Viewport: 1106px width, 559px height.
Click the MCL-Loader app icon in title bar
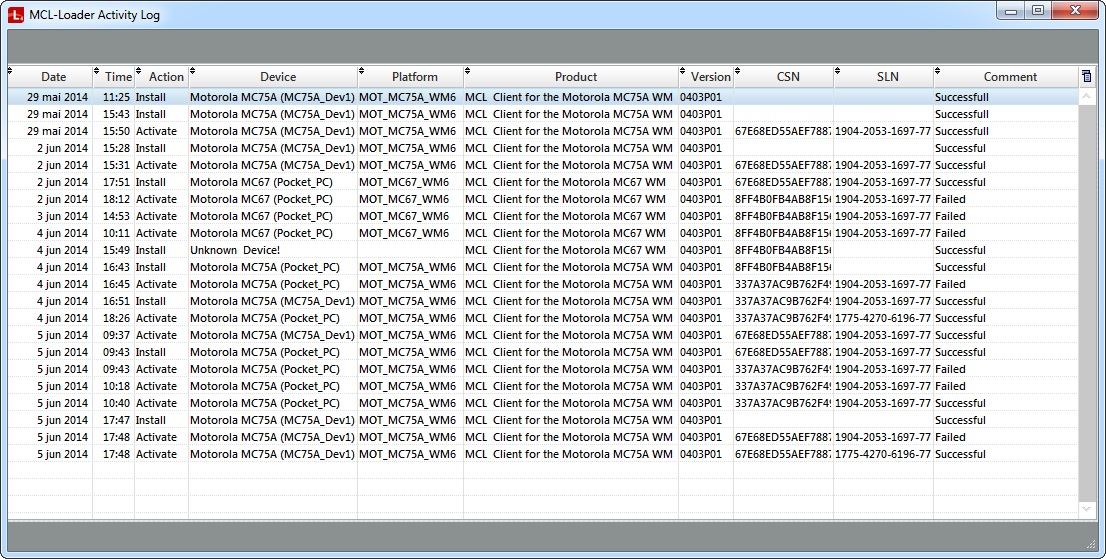tap(16, 14)
